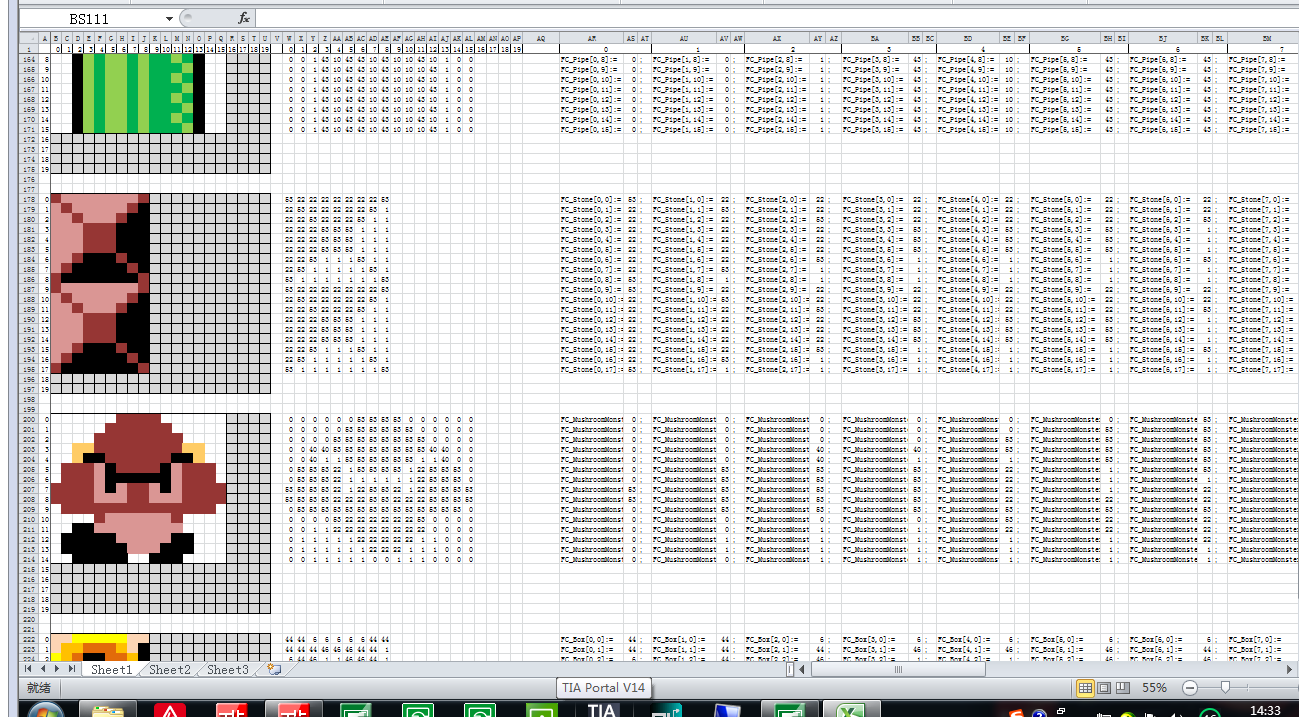Click the Insert Worksheet icon after Sheet3
This screenshot has width=1299, height=717.
(x=274, y=669)
